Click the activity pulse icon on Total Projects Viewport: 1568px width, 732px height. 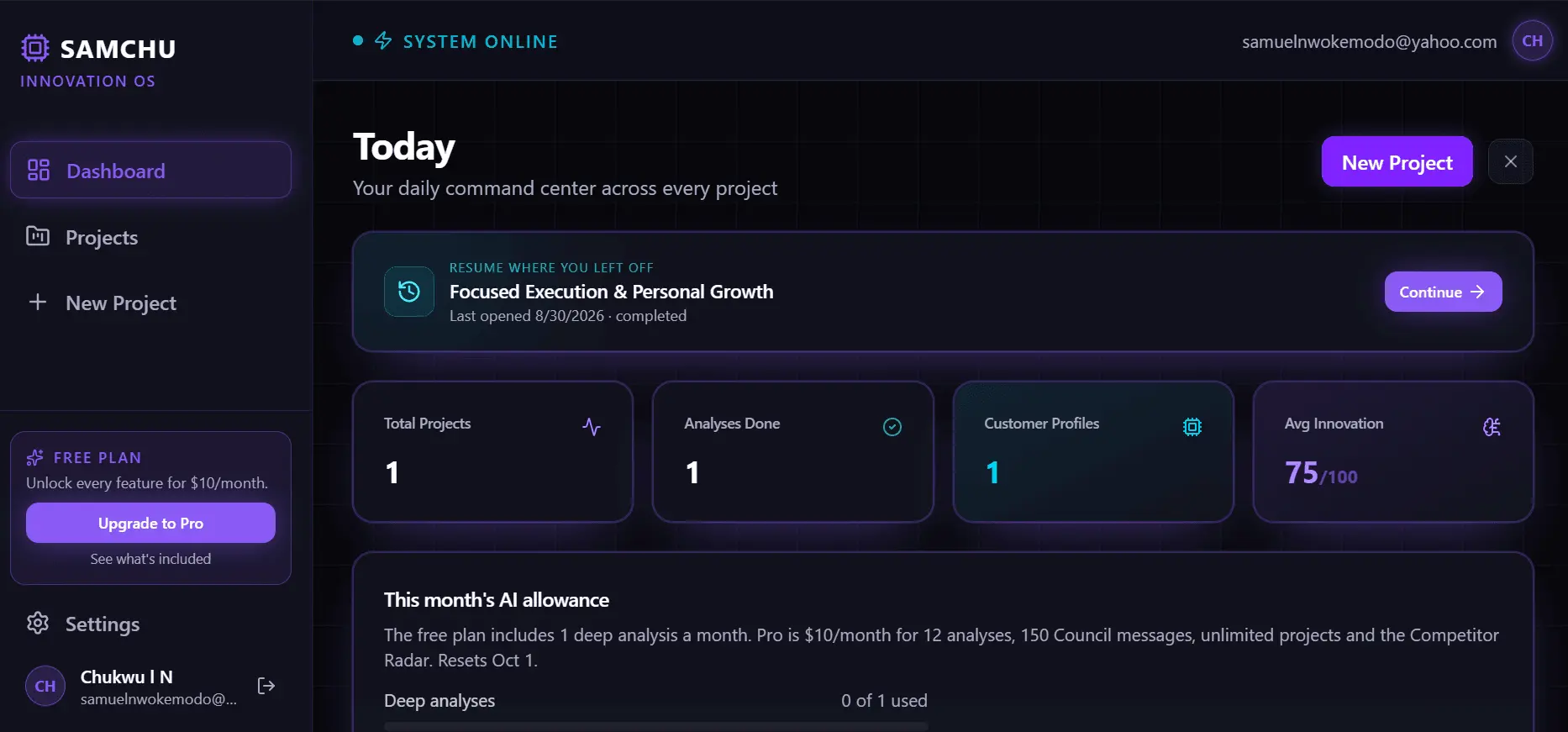[592, 427]
